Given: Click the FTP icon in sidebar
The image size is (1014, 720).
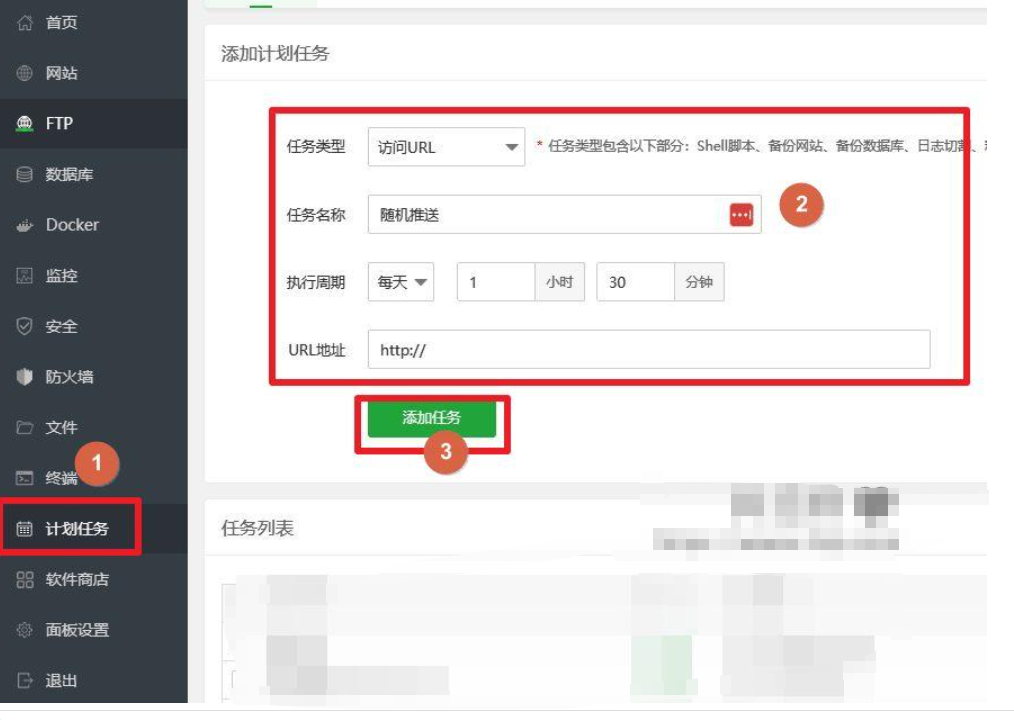Looking at the screenshot, I should pyautogui.click(x=25, y=124).
